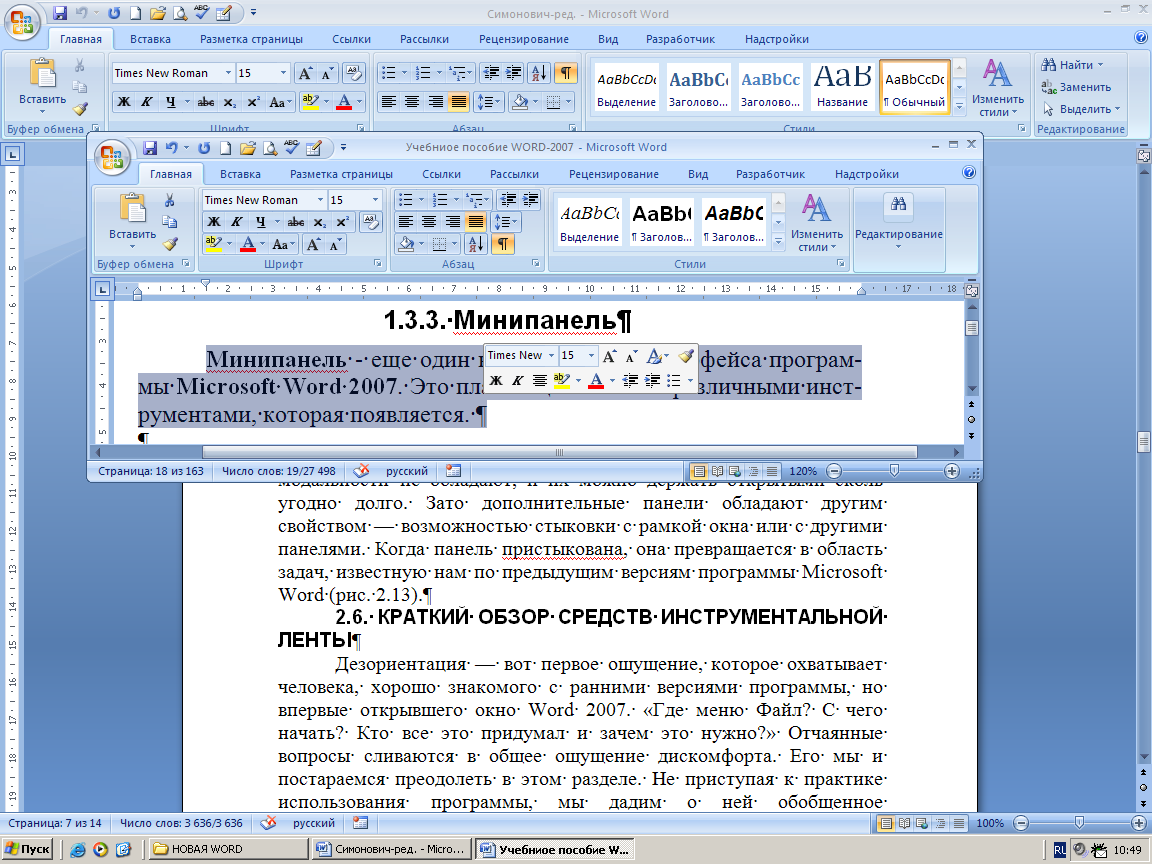Click mini toolbar styles A icon
Image resolution: width=1152 pixels, height=864 pixels.
pos(654,356)
